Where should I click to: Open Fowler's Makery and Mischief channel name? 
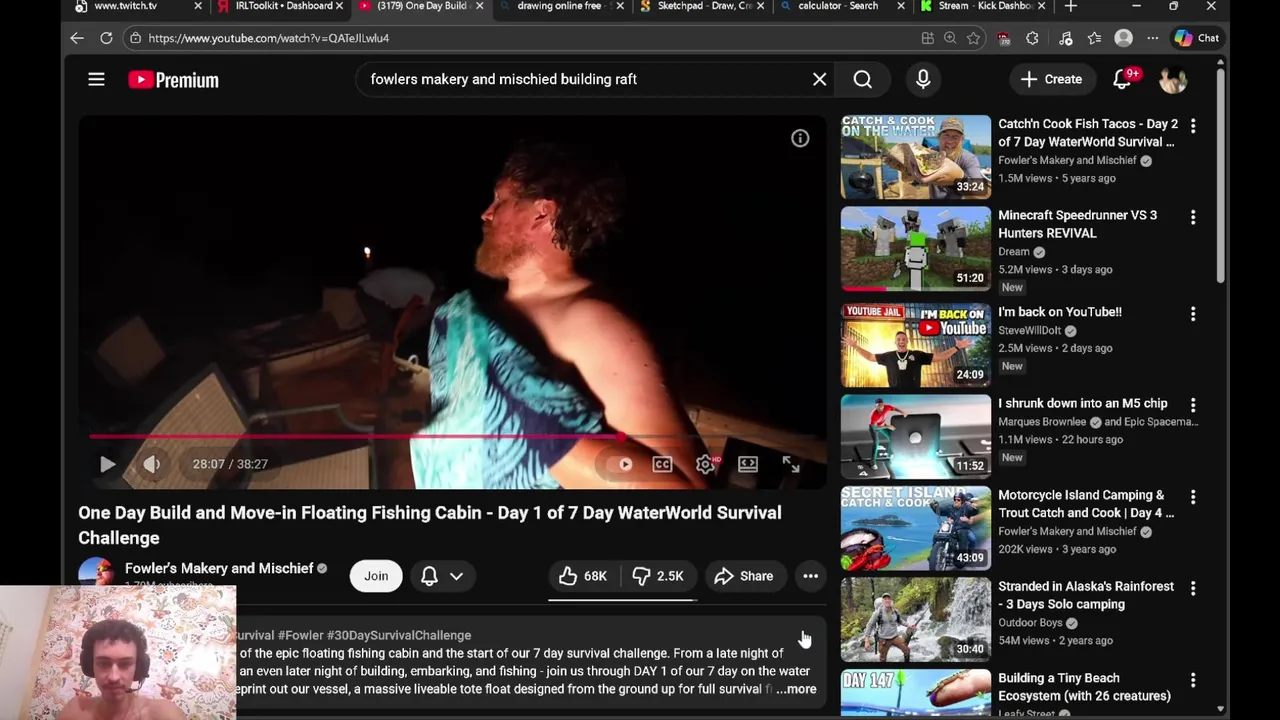point(219,568)
